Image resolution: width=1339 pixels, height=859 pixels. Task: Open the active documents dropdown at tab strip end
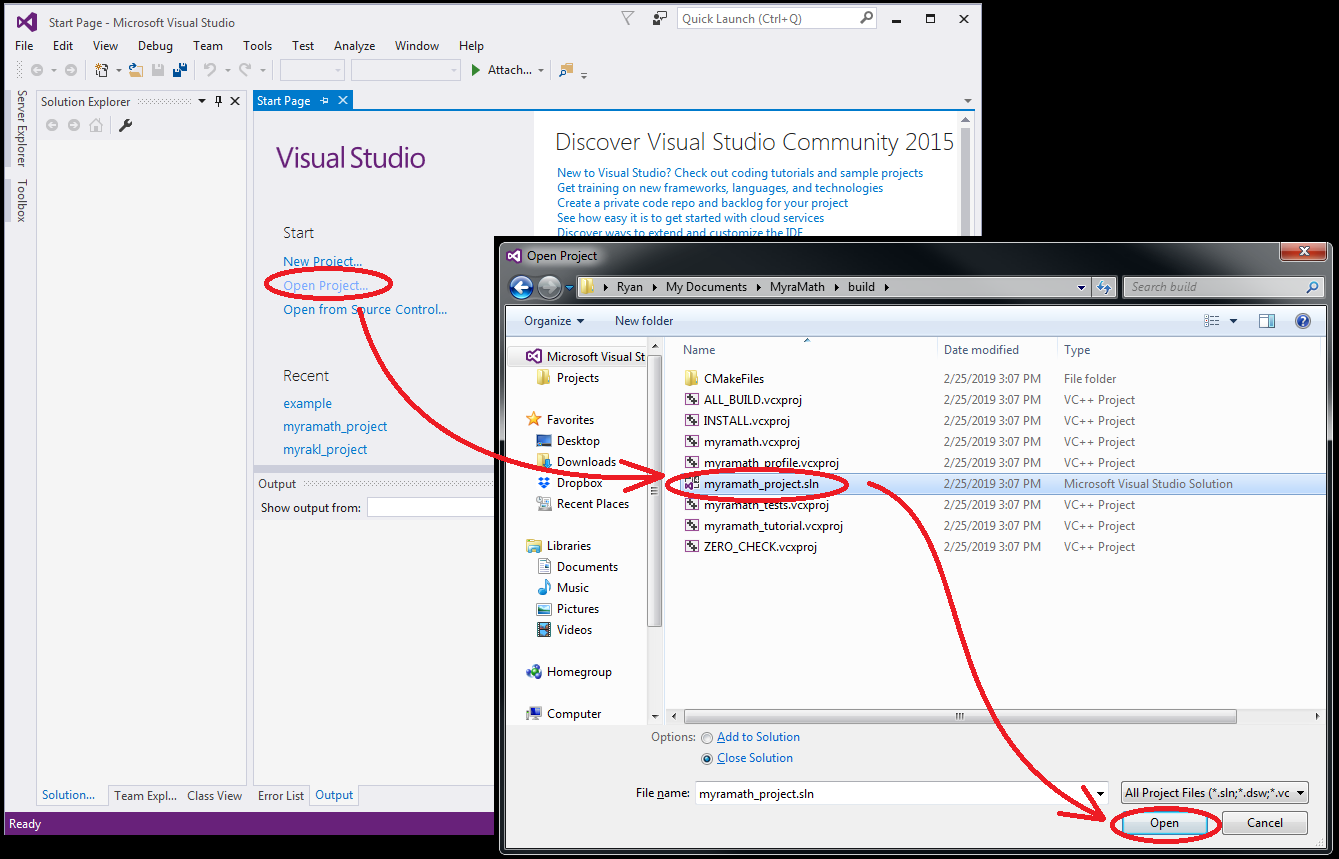click(x=967, y=101)
